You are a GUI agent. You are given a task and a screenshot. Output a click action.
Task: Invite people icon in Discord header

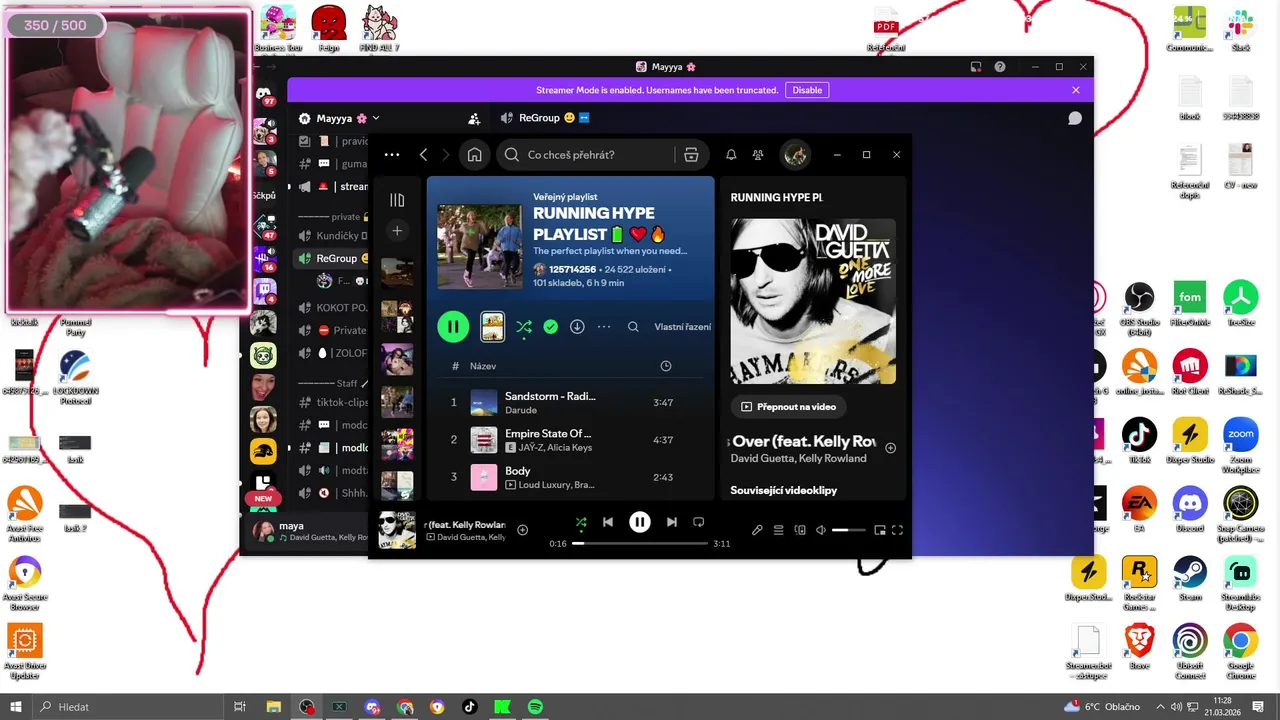[474, 118]
